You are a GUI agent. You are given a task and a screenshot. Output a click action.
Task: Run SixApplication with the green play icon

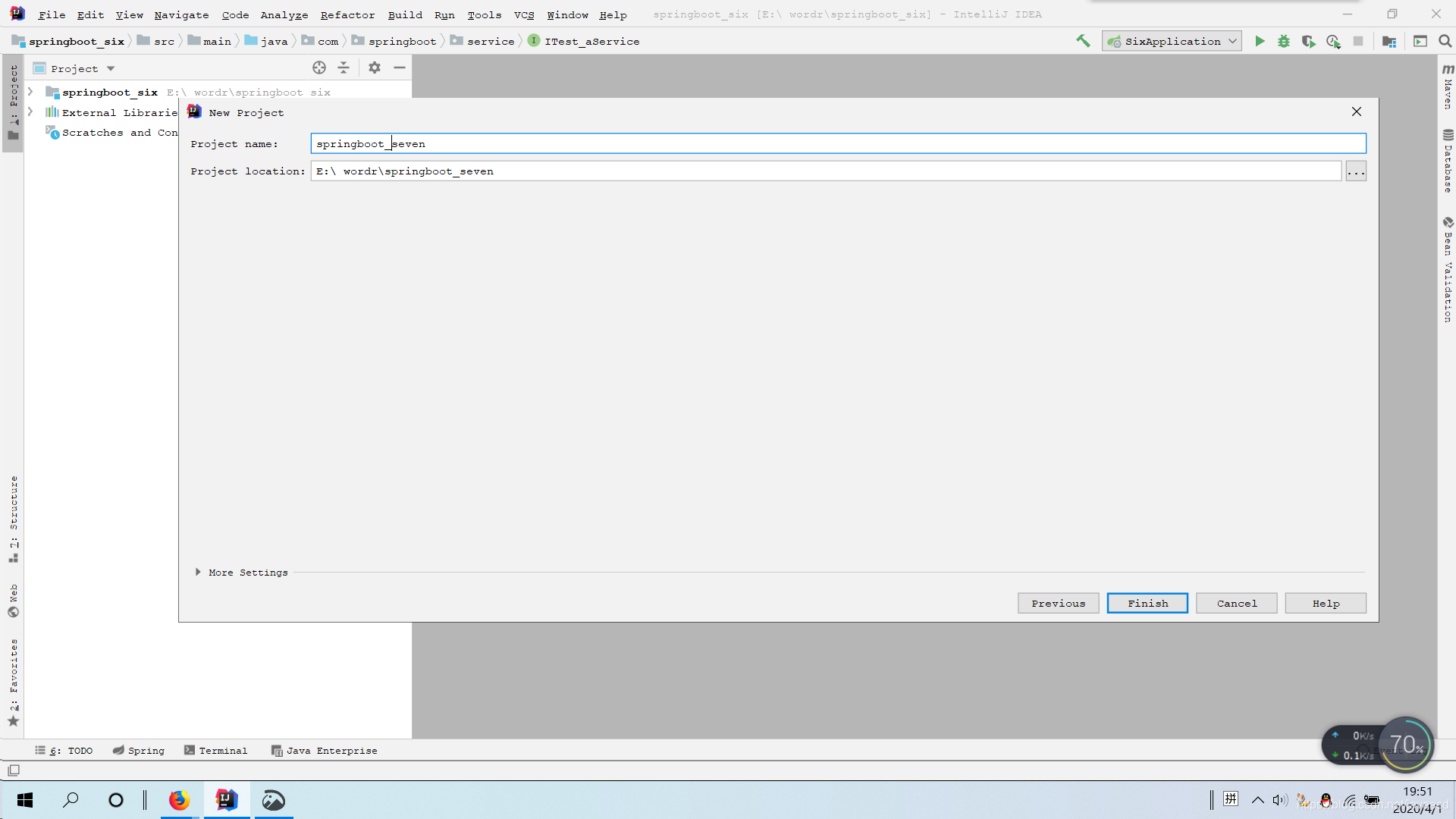tap(1260, 41)
